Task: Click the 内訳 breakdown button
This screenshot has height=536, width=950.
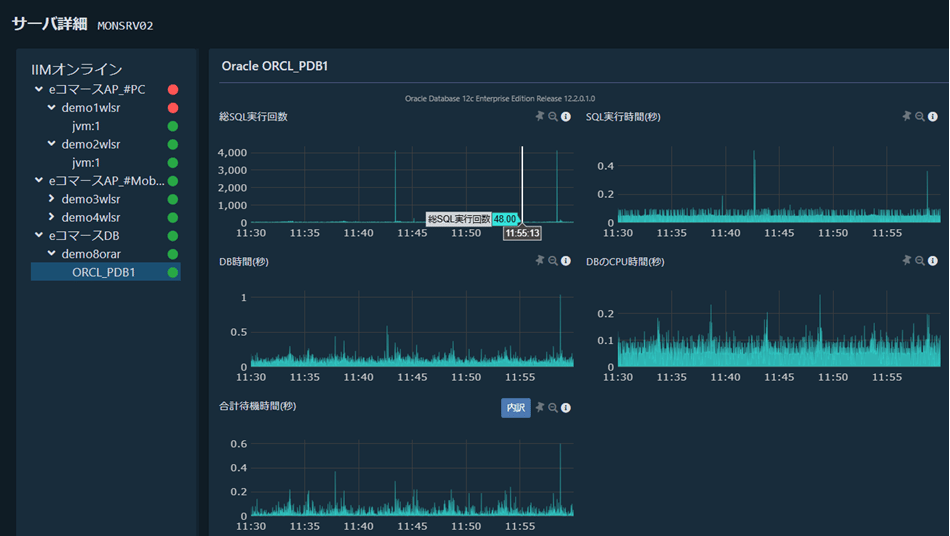Action: (516, 408)
